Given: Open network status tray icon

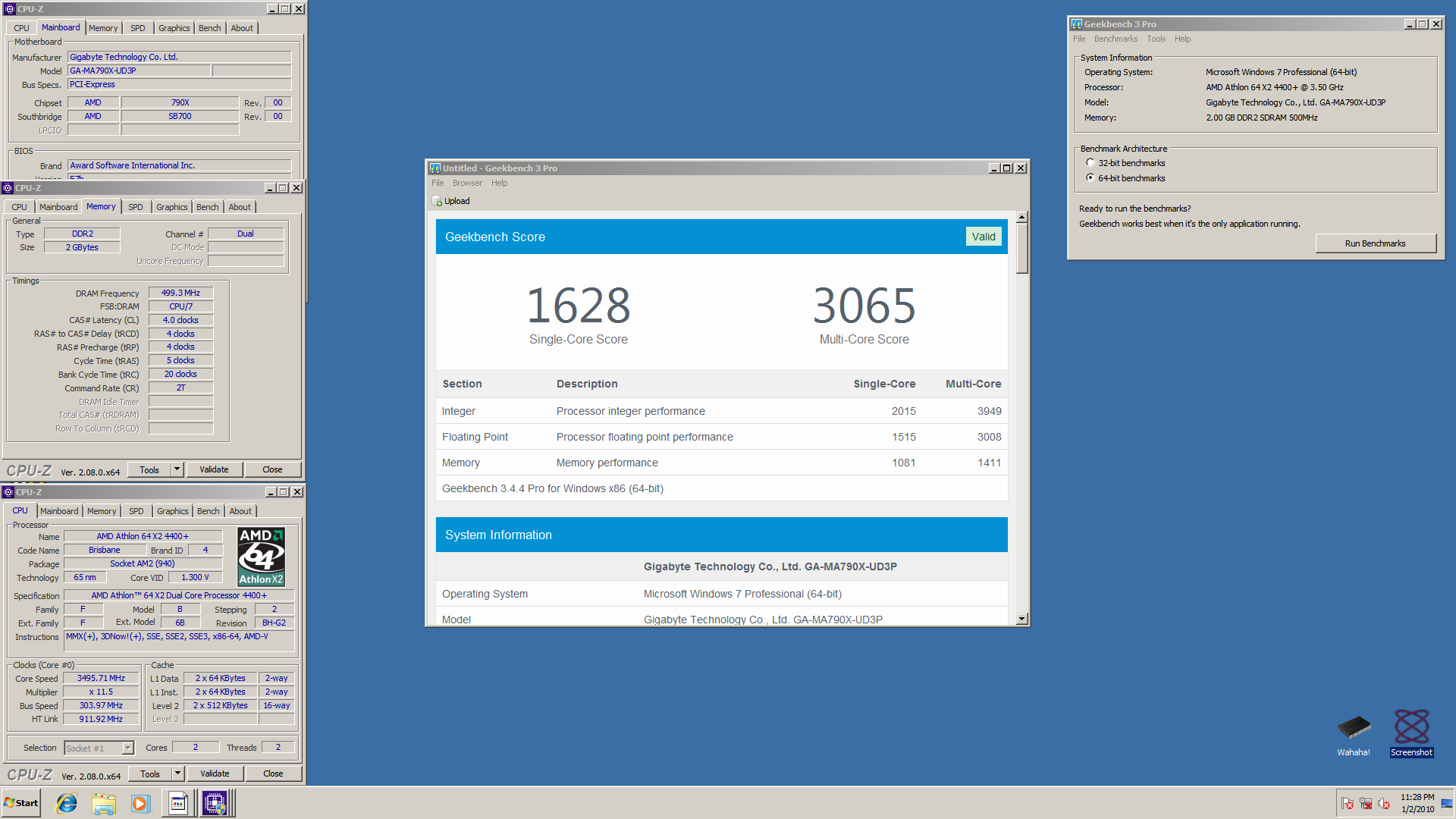Looking at the screenshot, I should (x=1366, y=803).
